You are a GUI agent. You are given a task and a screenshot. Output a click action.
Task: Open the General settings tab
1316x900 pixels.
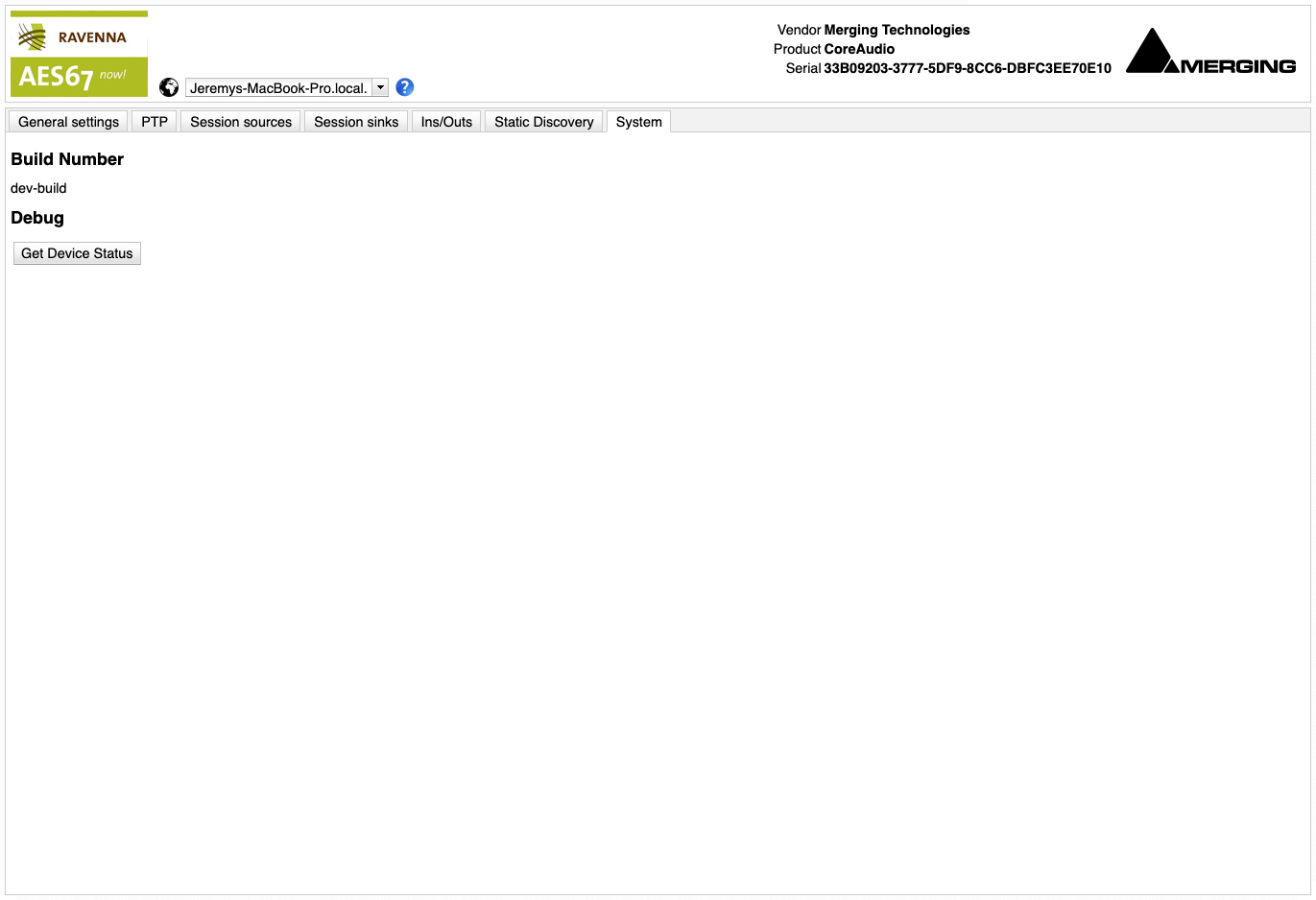[x=68, y=122]
